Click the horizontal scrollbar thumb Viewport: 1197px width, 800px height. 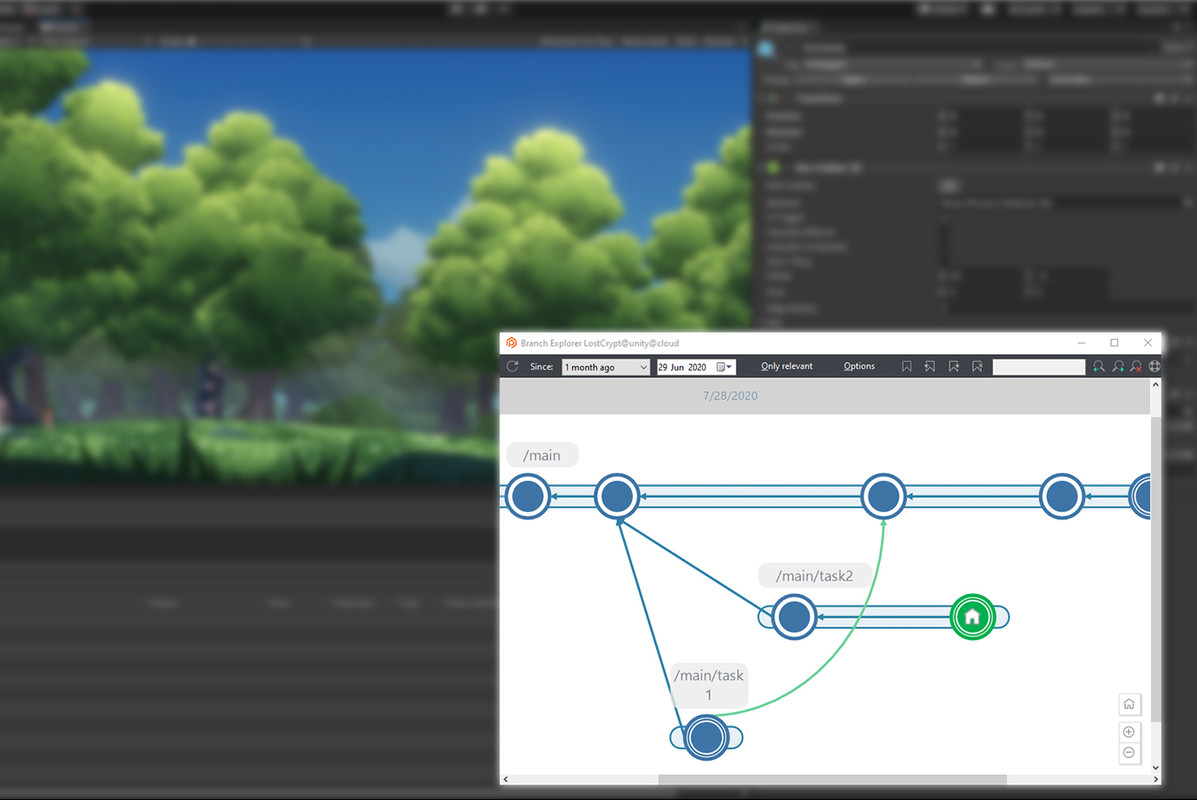(832, 779)
